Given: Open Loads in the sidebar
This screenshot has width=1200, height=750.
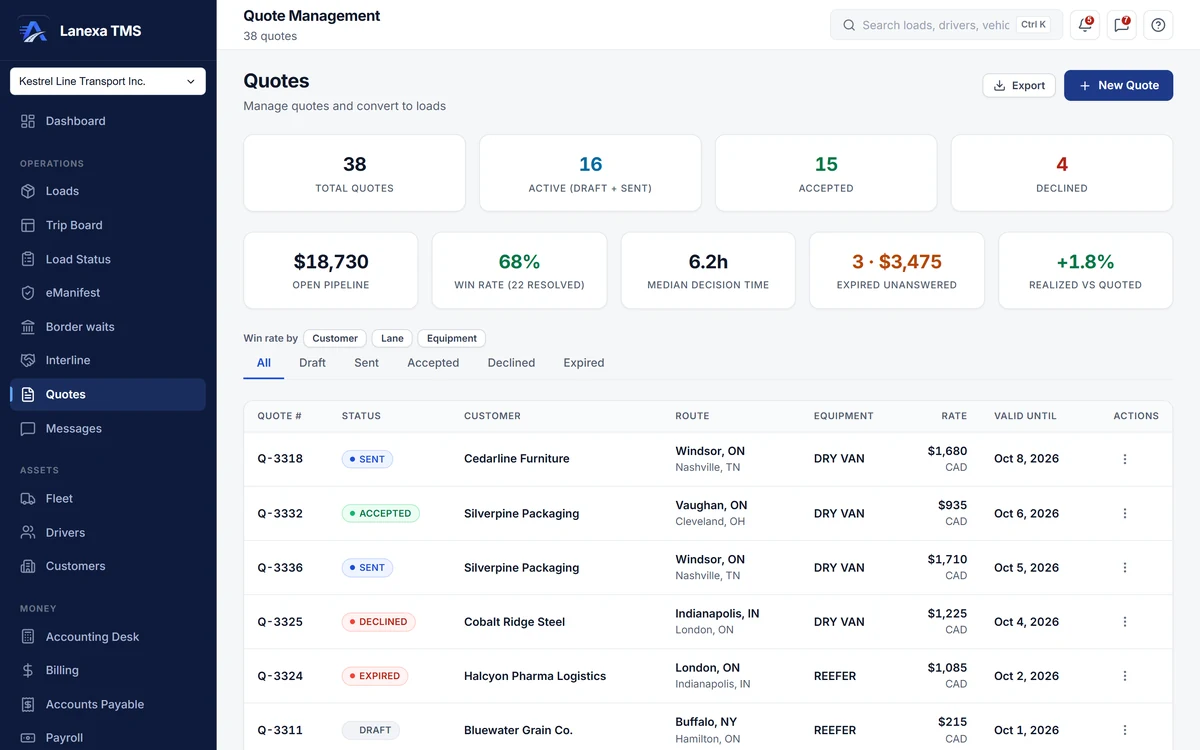Looking at the screenshot, I should pos(108,191).
